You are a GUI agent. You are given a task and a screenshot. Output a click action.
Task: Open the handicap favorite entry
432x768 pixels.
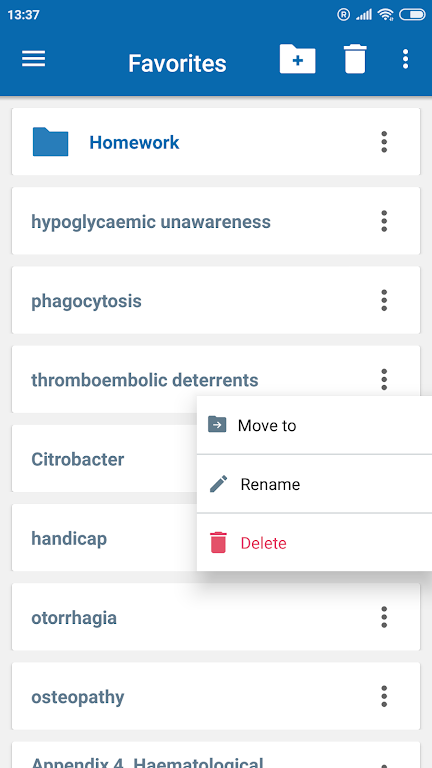pos(69,539)
